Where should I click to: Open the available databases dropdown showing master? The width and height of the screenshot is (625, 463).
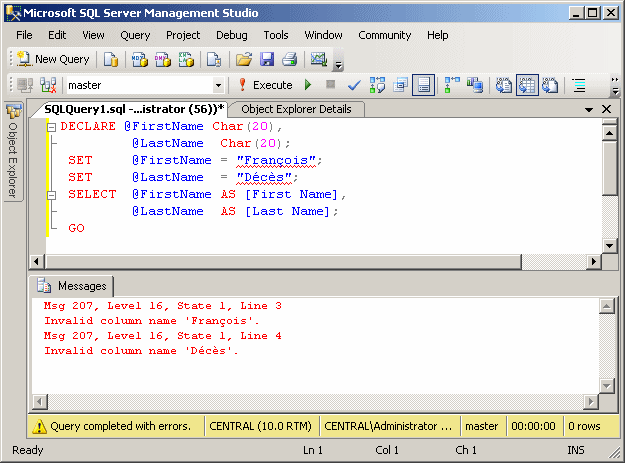(x=218, y=85)
